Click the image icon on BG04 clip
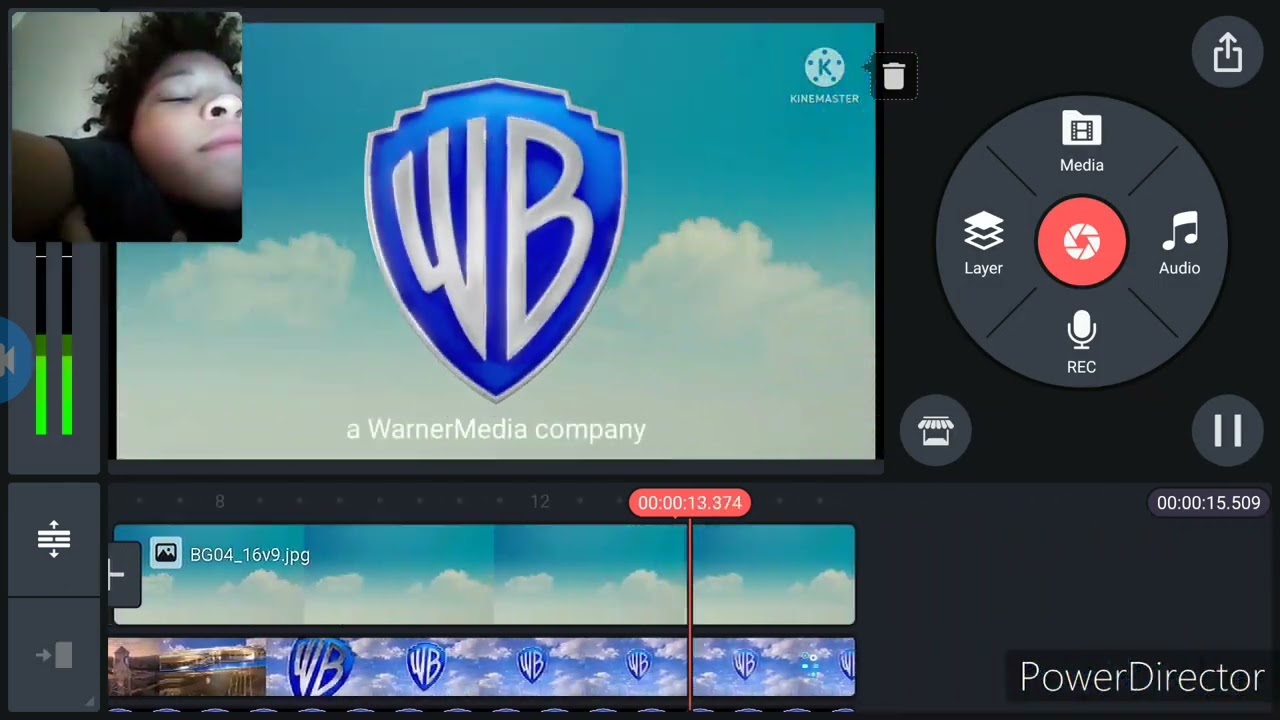 [x=166, y=553]
